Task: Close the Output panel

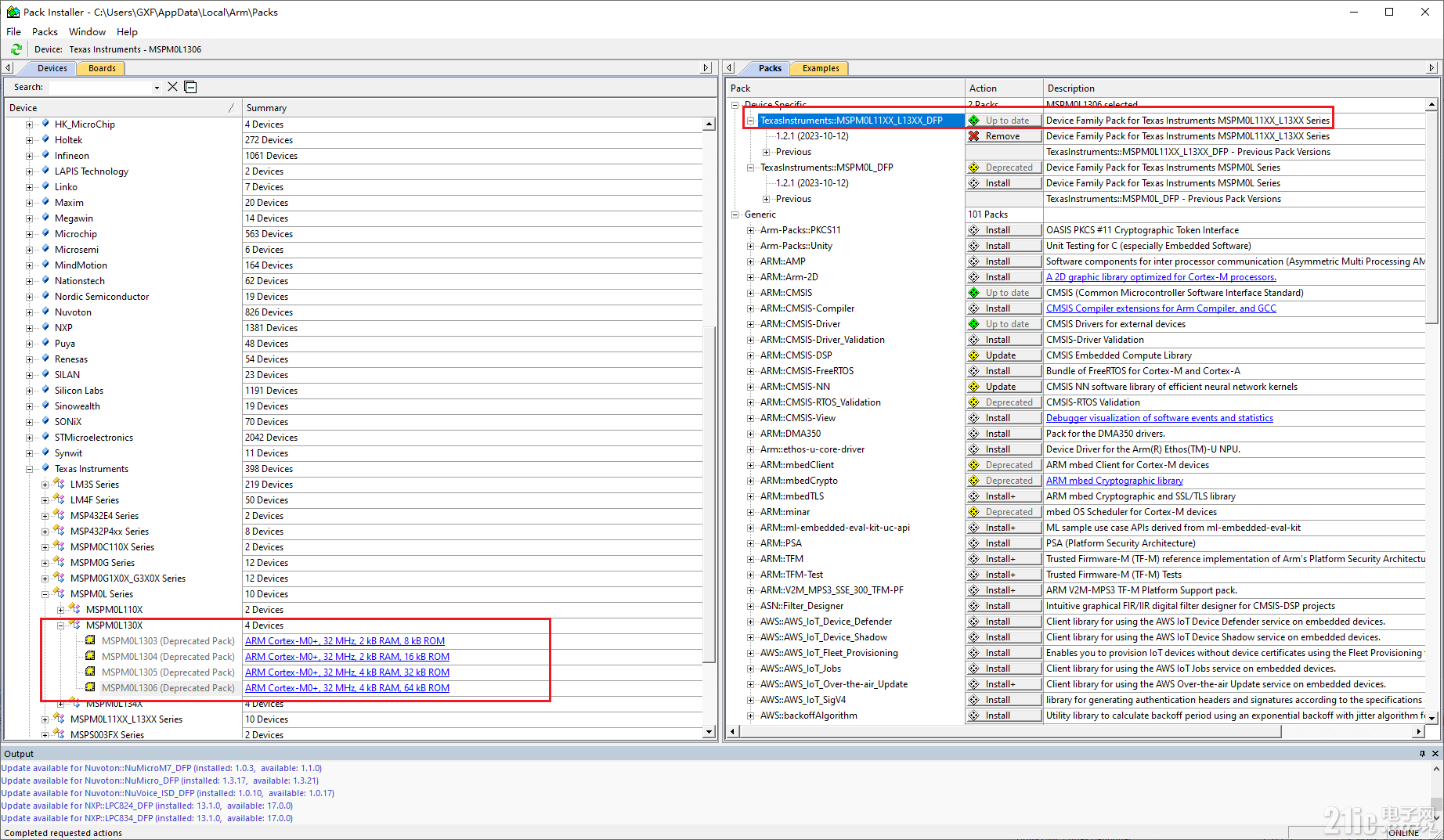Action: (x=1435, y=753)
